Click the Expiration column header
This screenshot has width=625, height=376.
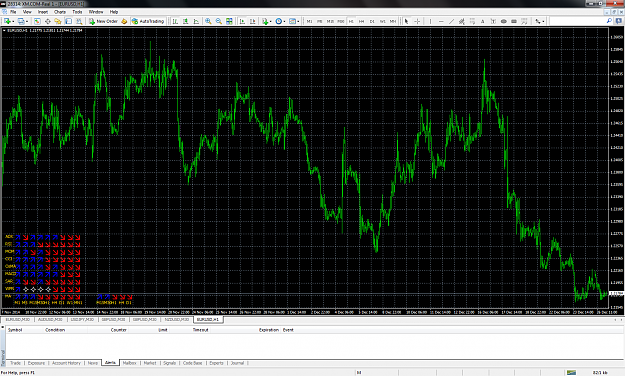click(x=269, y=330)
